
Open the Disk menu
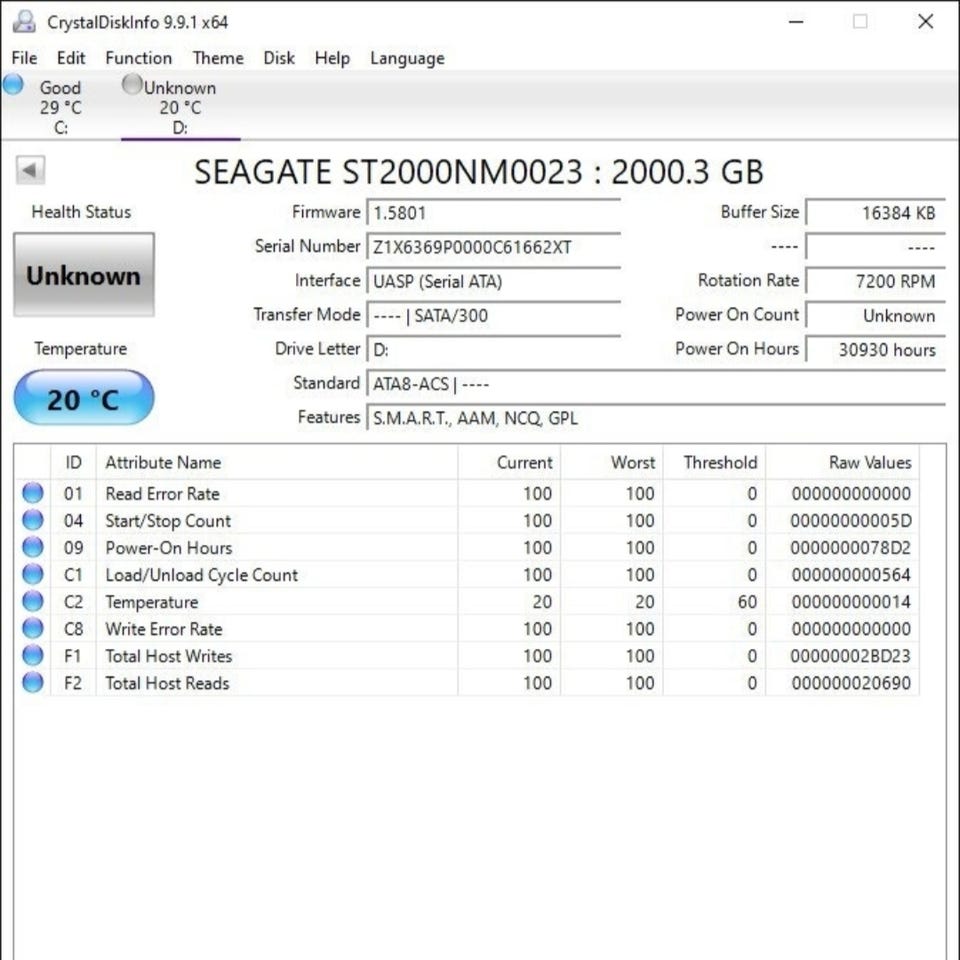click(279, 58)
